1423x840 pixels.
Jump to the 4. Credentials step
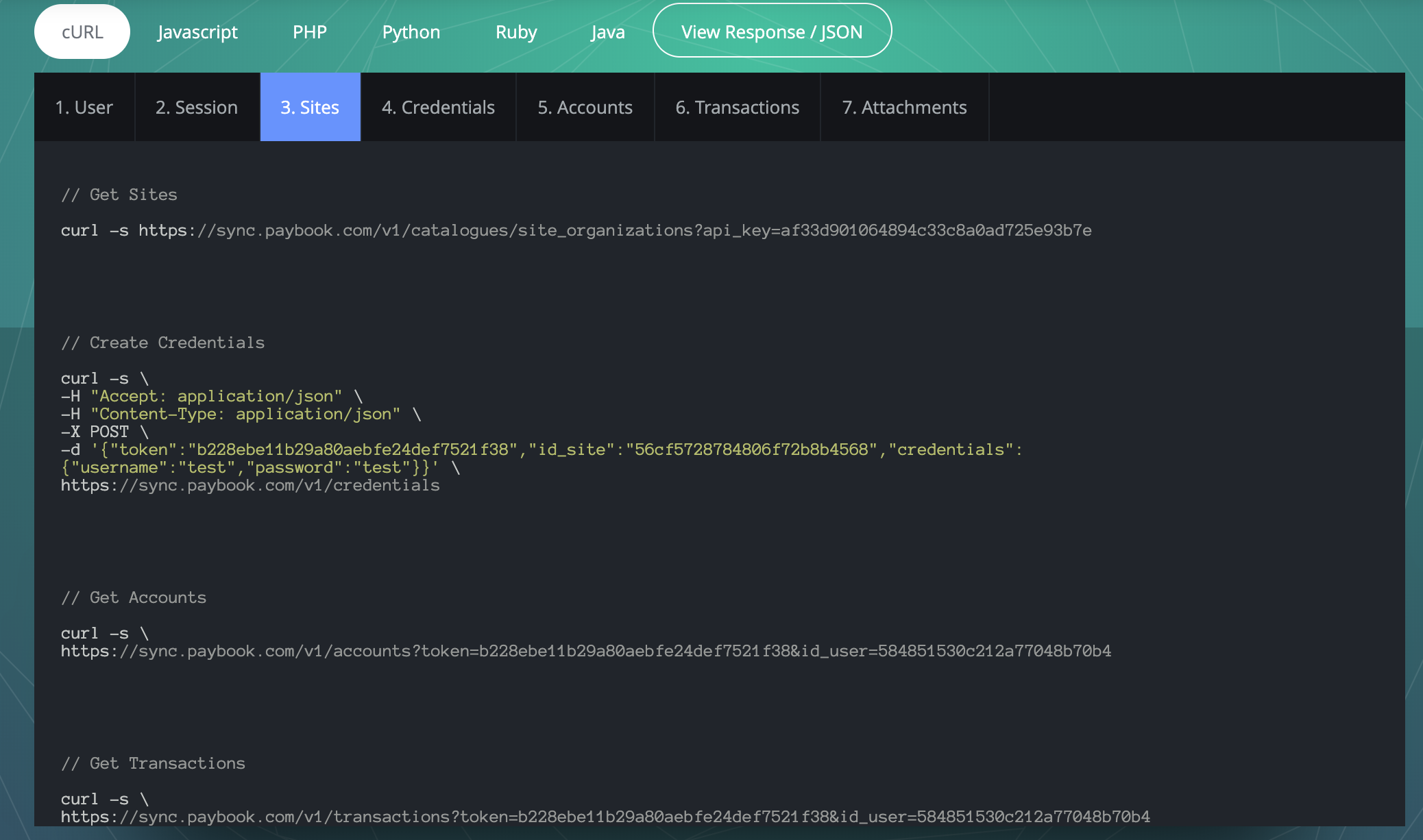(x=438, y=108)
